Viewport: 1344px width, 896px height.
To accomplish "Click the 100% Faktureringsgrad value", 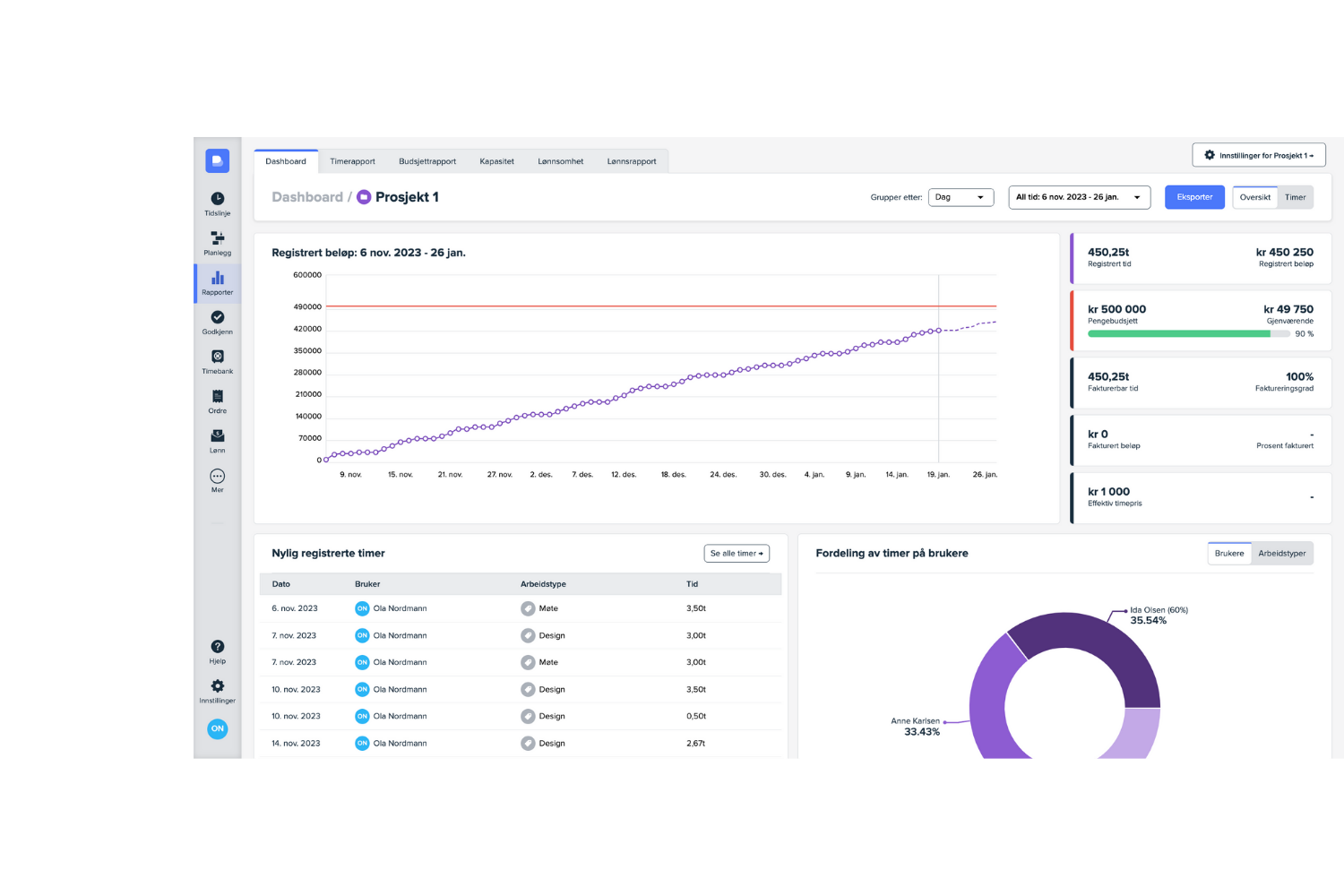I will click(x=1299, y=376).
